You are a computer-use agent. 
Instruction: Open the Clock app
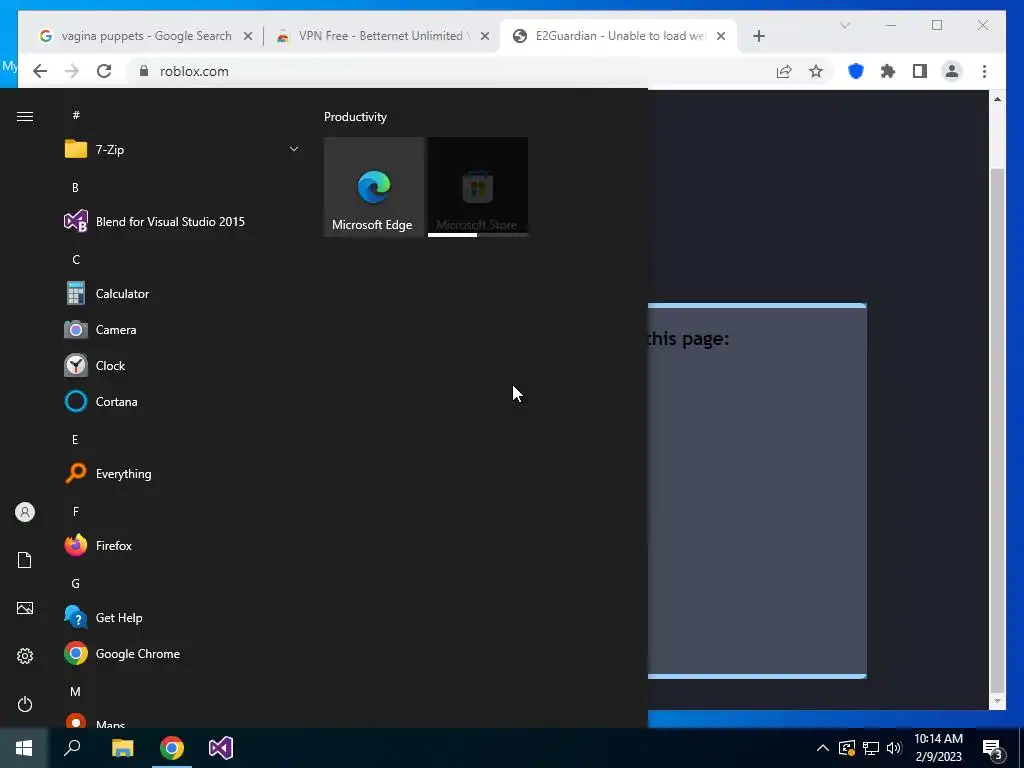tap(182, 366)
